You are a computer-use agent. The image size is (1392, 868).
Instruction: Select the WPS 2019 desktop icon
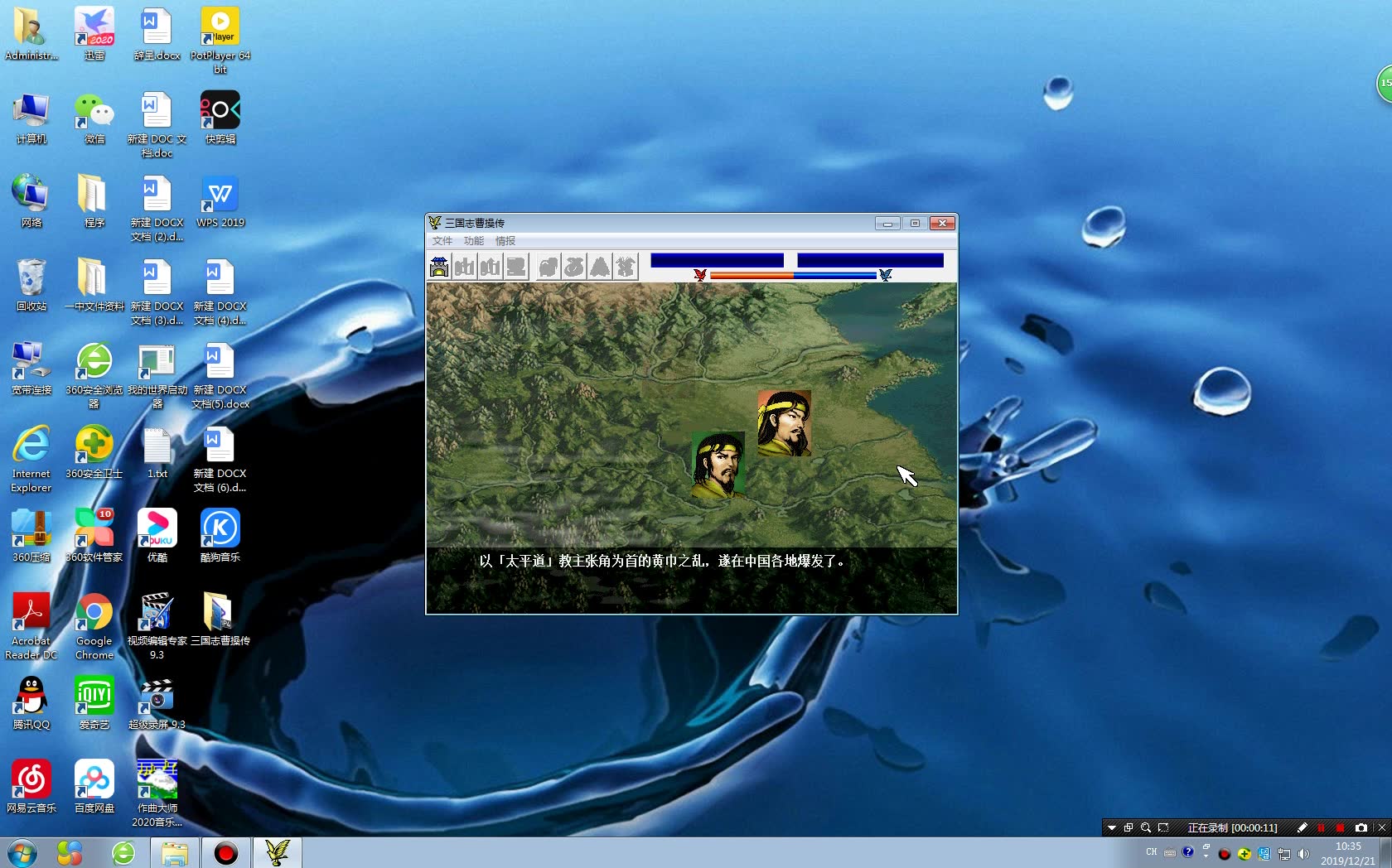point(220,200)
